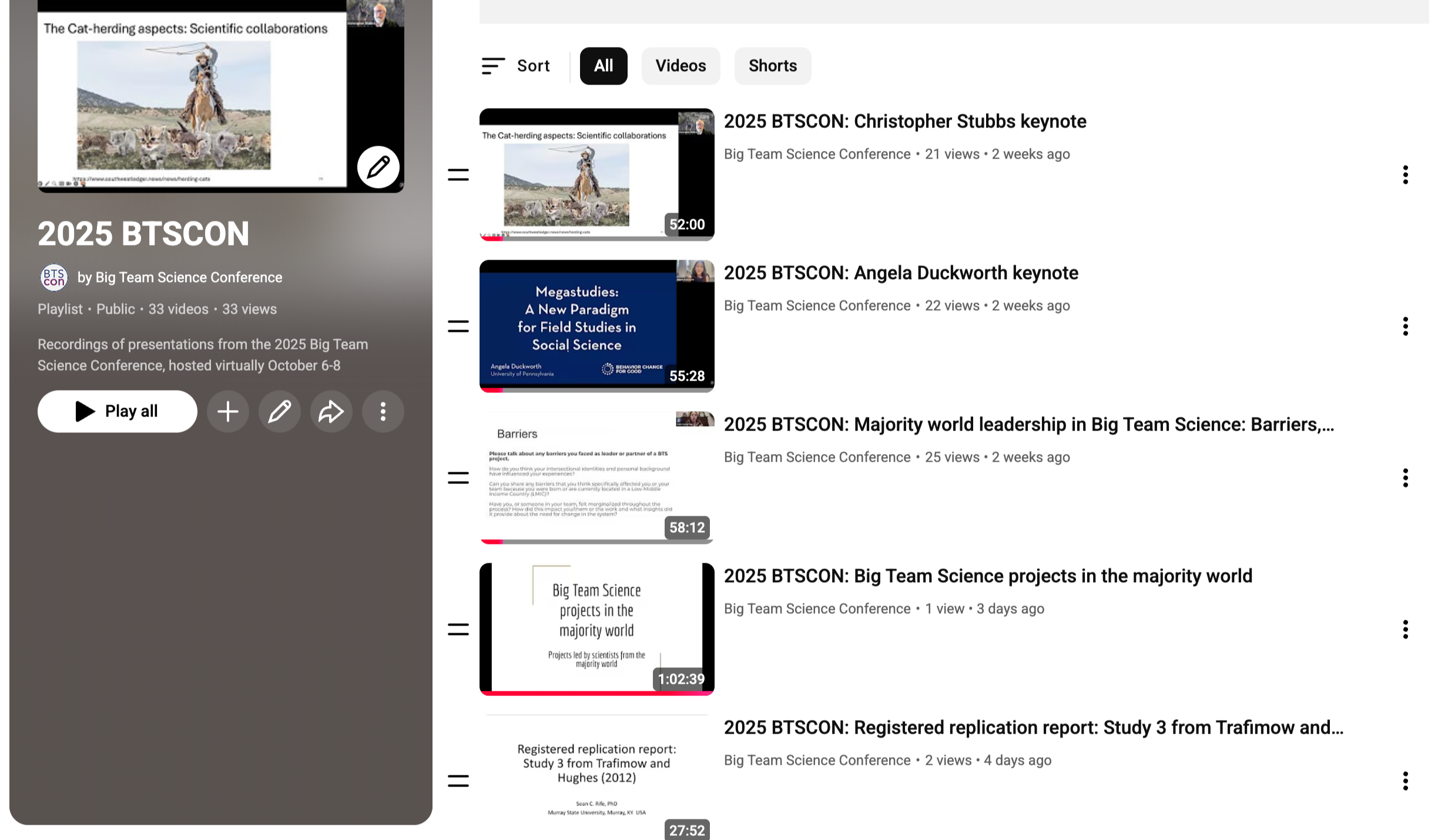Open the playlist three-dot menu
This screenshot has width=1438, height=840.
(383, 411)
